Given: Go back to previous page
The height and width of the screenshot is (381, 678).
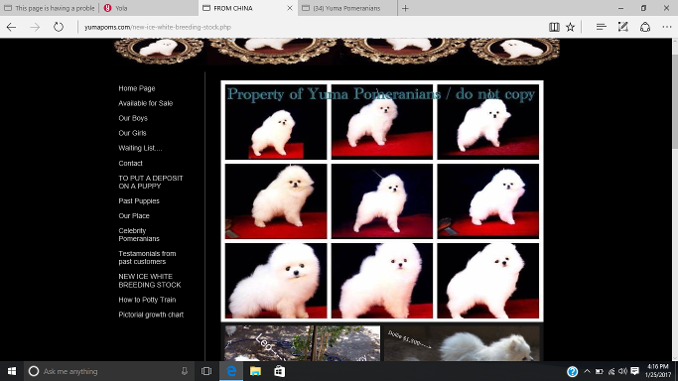Looking at the screenshot, I should 11,27.
